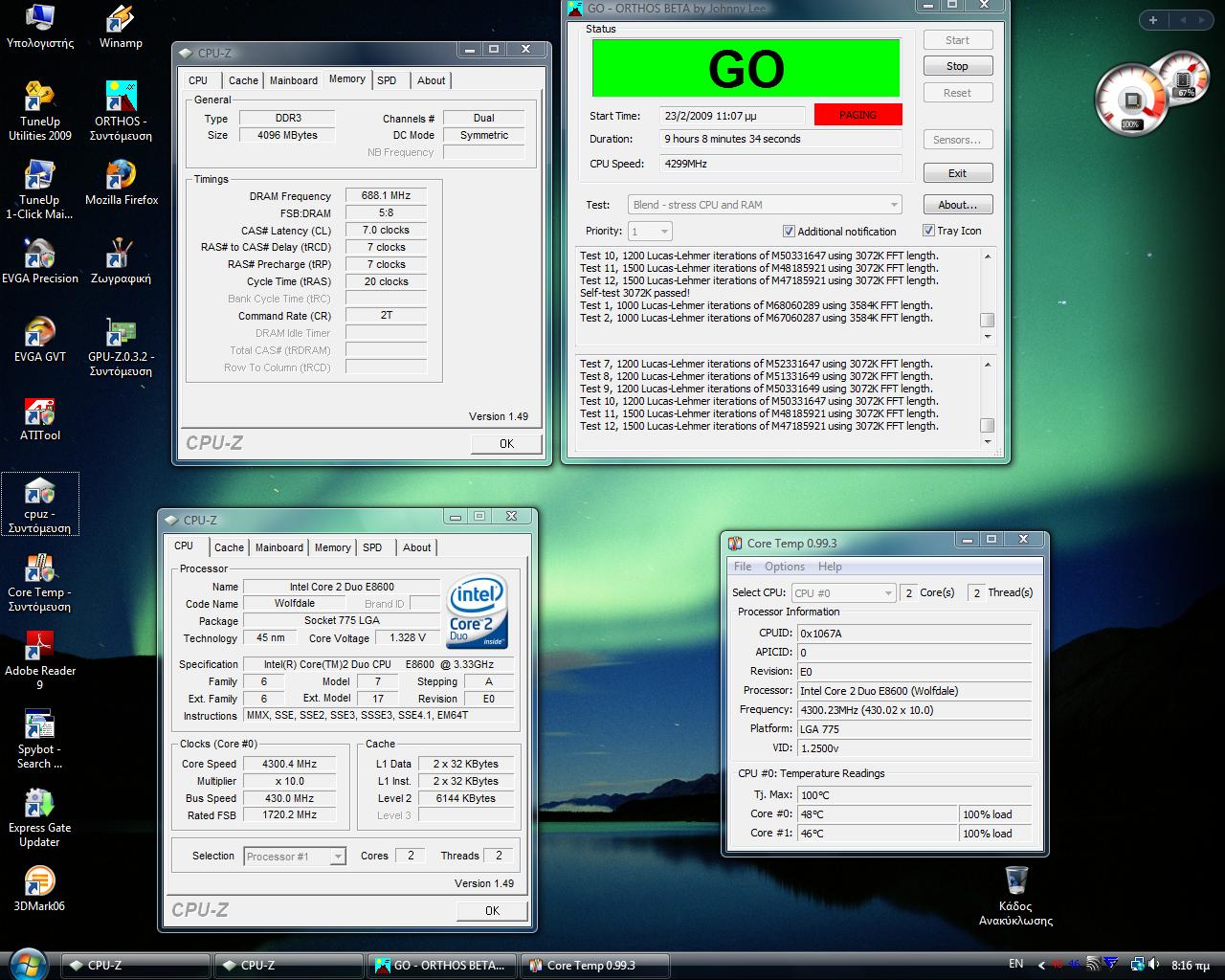Click OK in the Memory CPU-Z window
1225x980 pixels.
click(506, 443)
